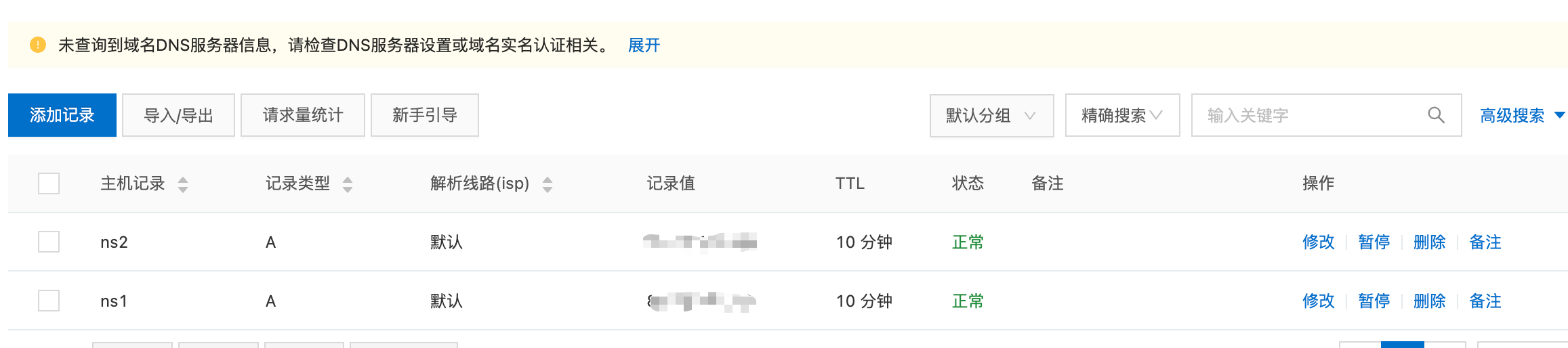Sort by 主机记录 column arrows
The image size is (1568, 348).
point(183,184)
